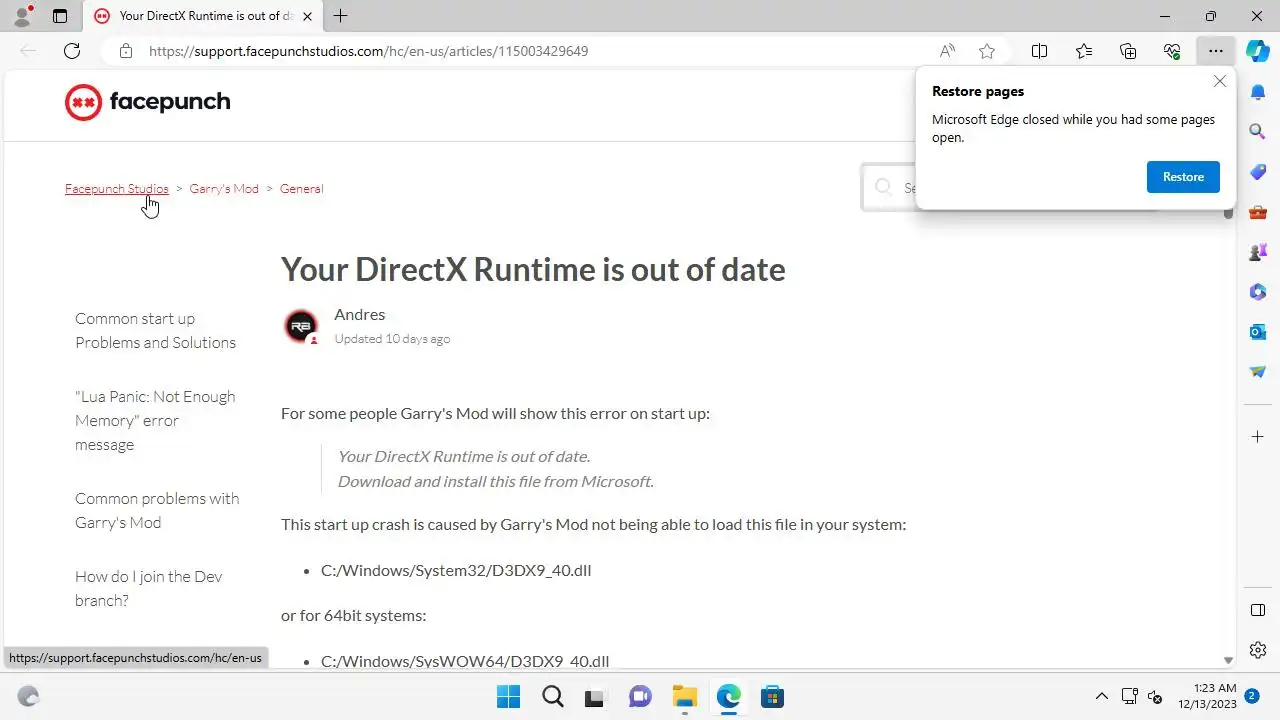Open notifications bell in Edge sidebar
This screenshot has width=1280, height=720.
1258,92
